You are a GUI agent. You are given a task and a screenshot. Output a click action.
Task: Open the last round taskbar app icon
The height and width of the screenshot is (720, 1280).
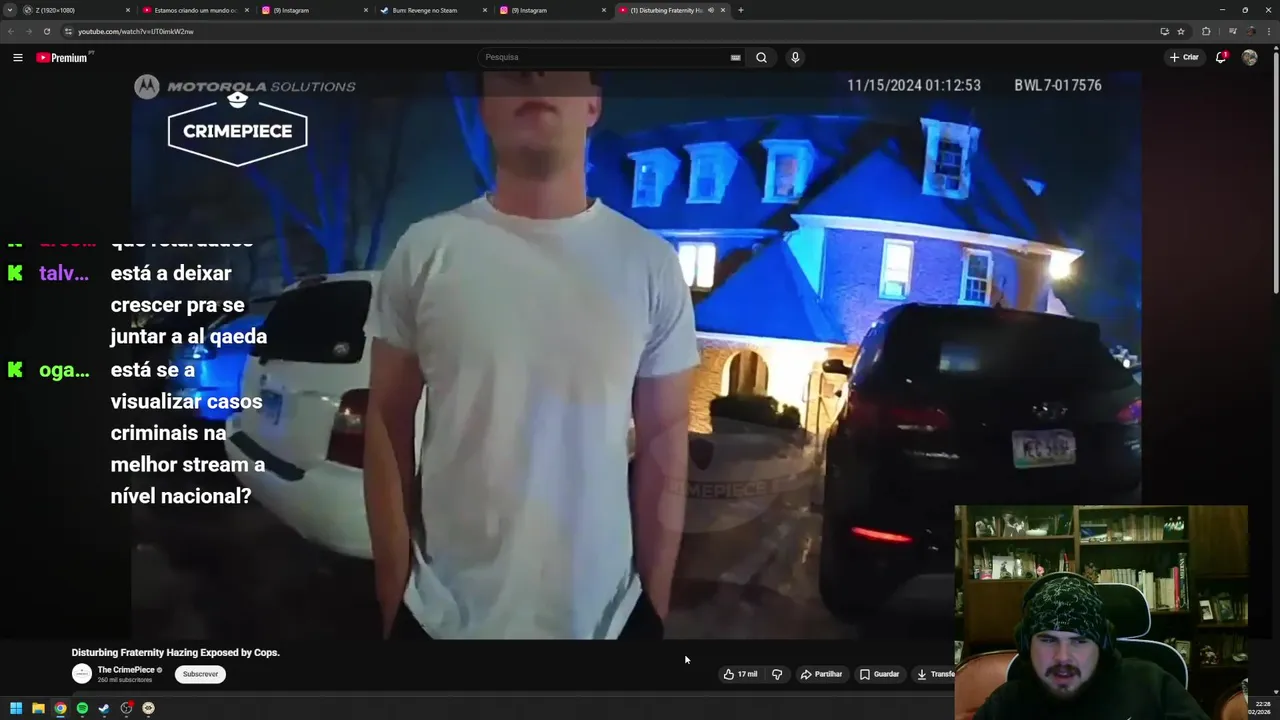[148, 708]
